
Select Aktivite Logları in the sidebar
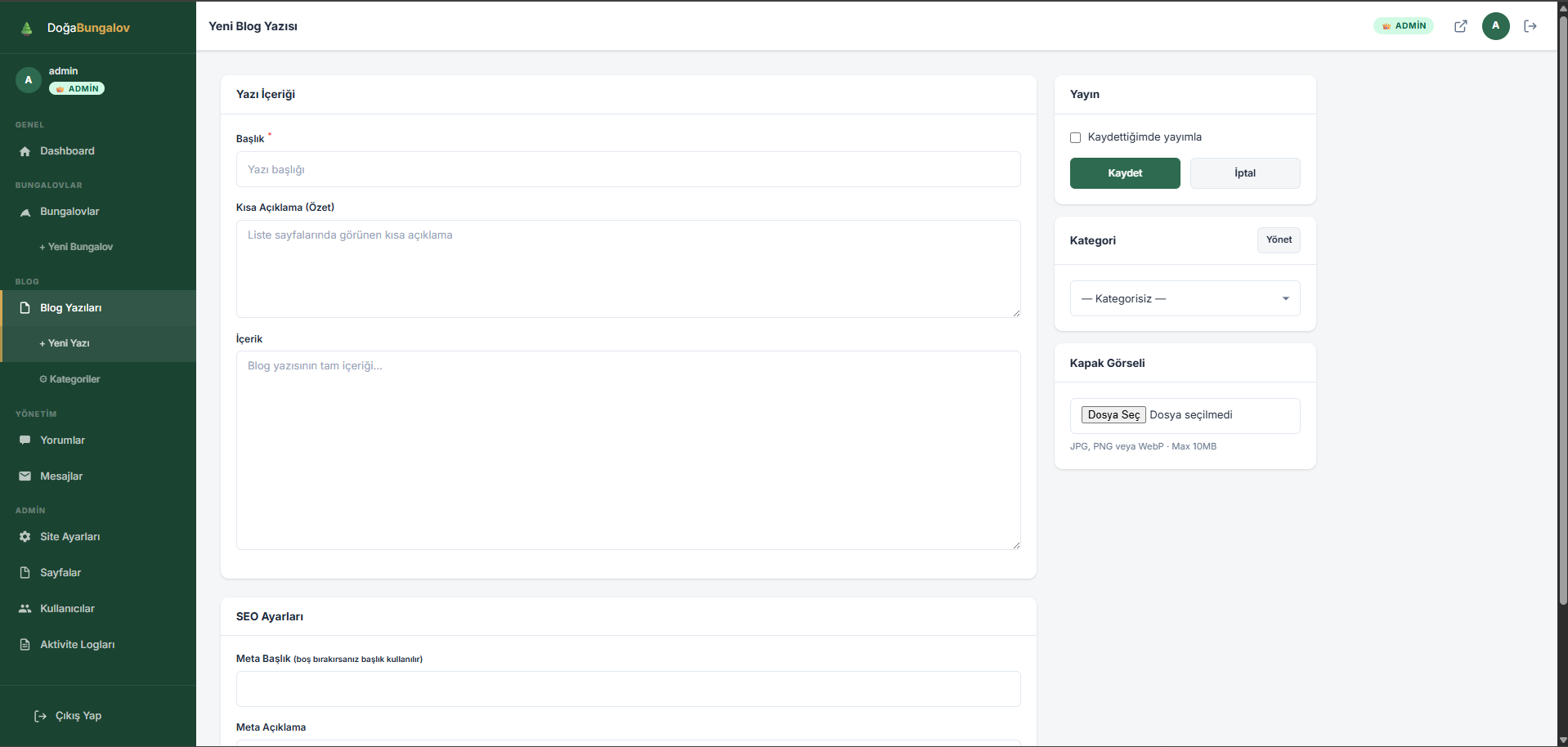[x=77, y=645]
